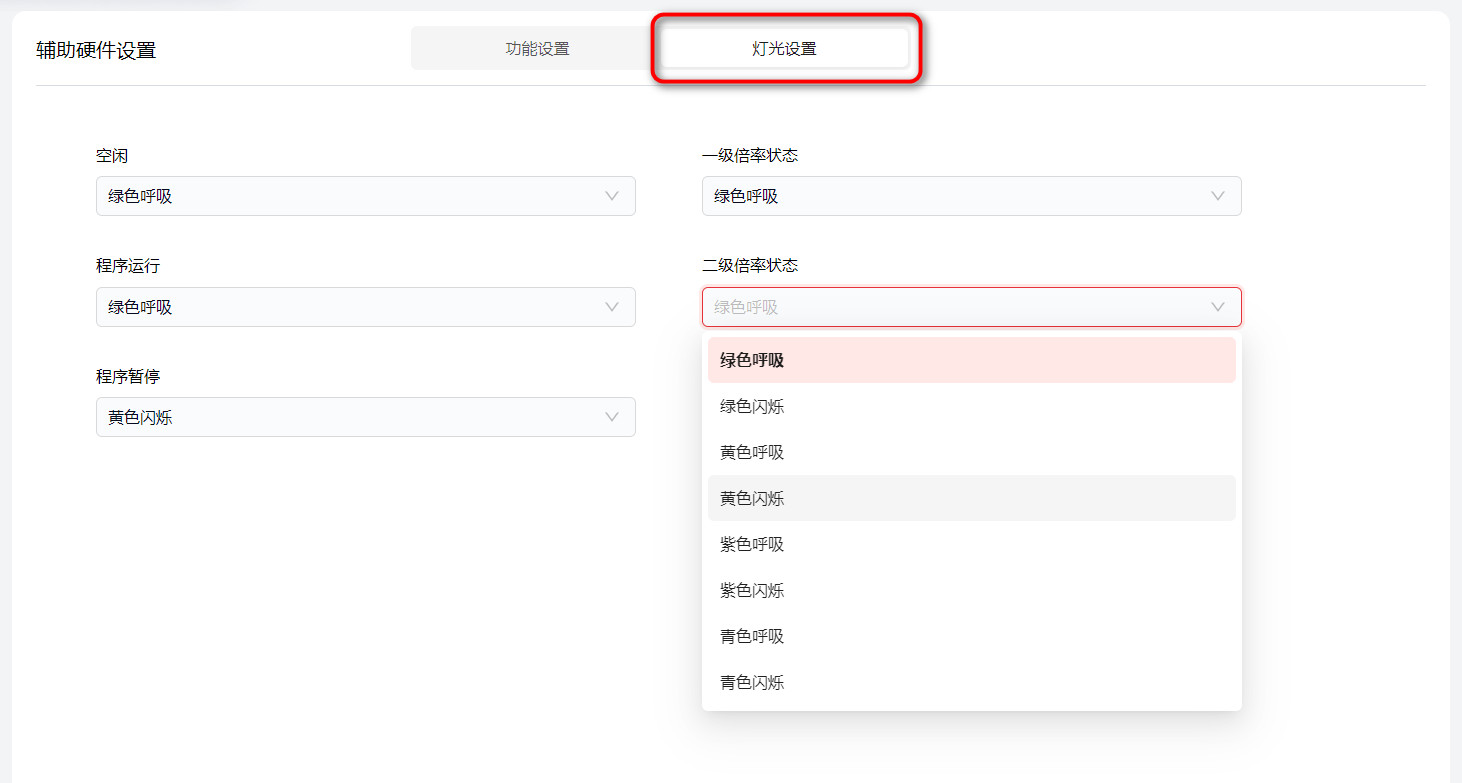
Task: Click the 二级倍率状态 combo box input
Action: (955, 307)
